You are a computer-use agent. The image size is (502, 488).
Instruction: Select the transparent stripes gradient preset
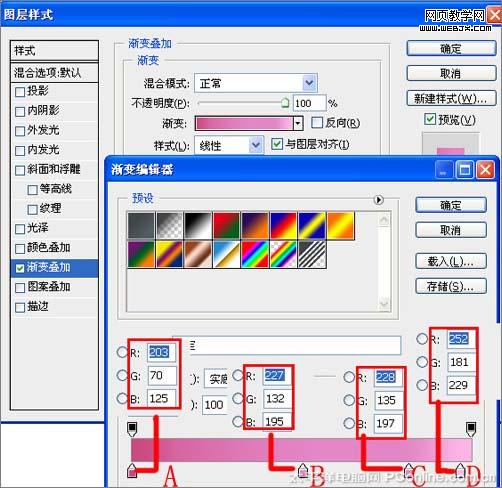312,254
